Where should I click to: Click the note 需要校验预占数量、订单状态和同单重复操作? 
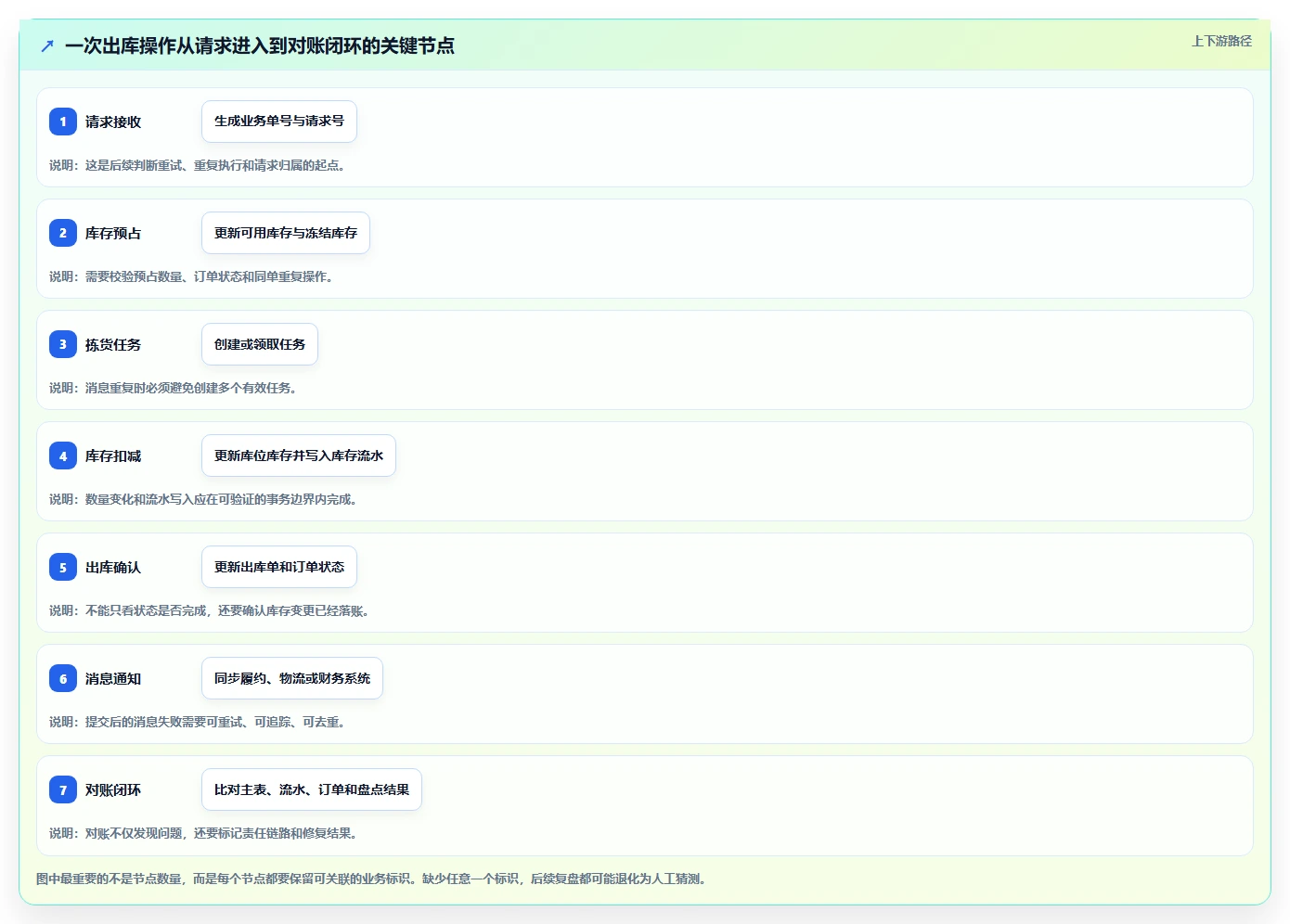(209, 276)
